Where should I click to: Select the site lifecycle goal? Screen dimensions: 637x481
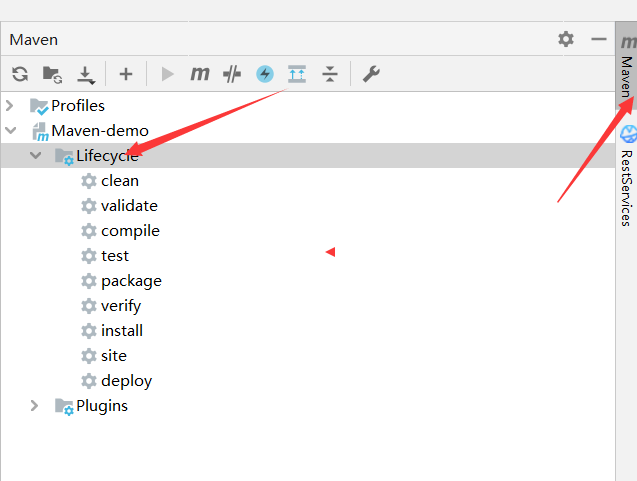point(308,355)
